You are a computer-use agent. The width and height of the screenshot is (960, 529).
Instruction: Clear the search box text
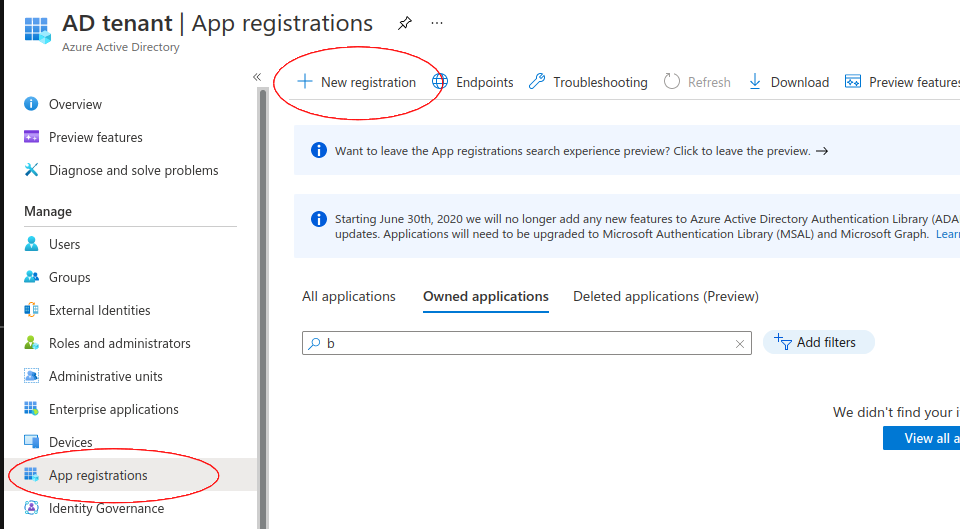click(x=740, y=343)
